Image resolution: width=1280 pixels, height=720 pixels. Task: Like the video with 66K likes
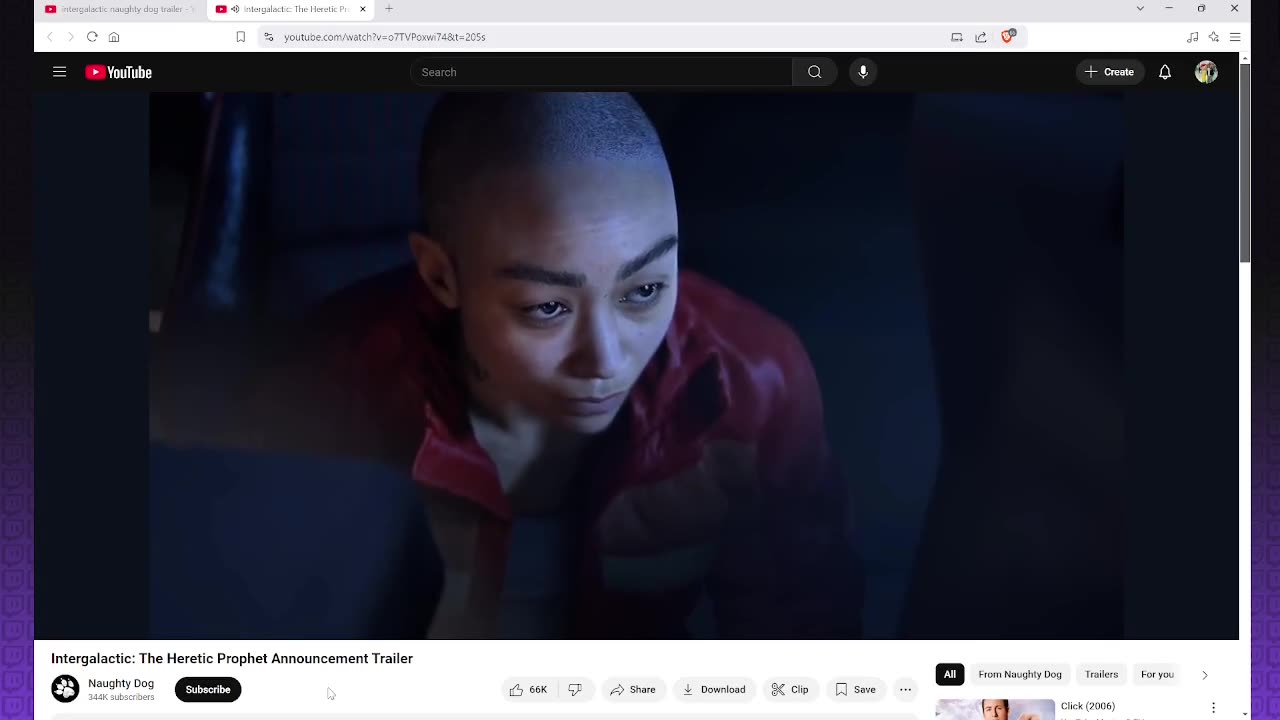pos(528,689)
